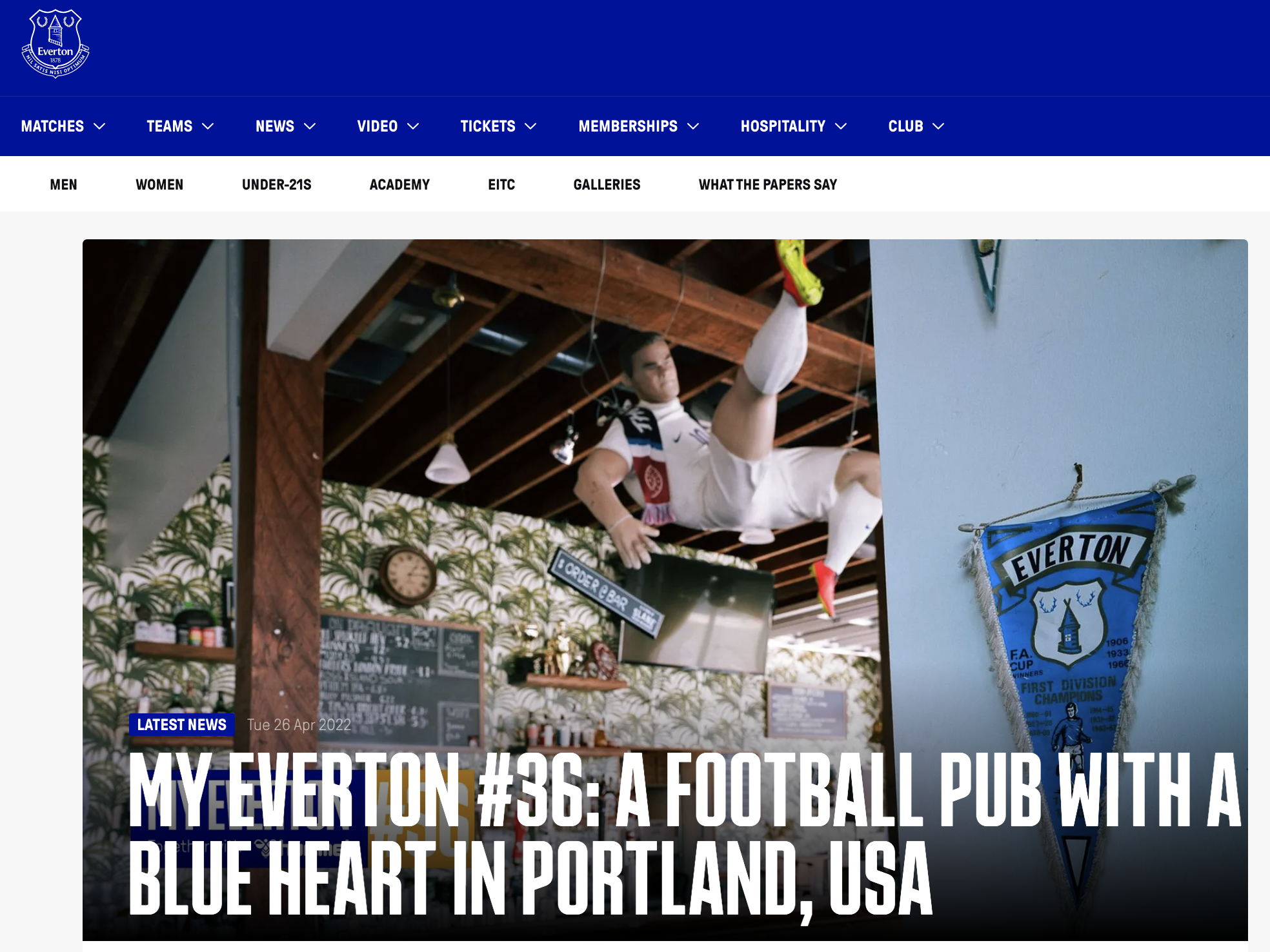
Task: Go to the Under-21s section
Action: coord(277,184)
